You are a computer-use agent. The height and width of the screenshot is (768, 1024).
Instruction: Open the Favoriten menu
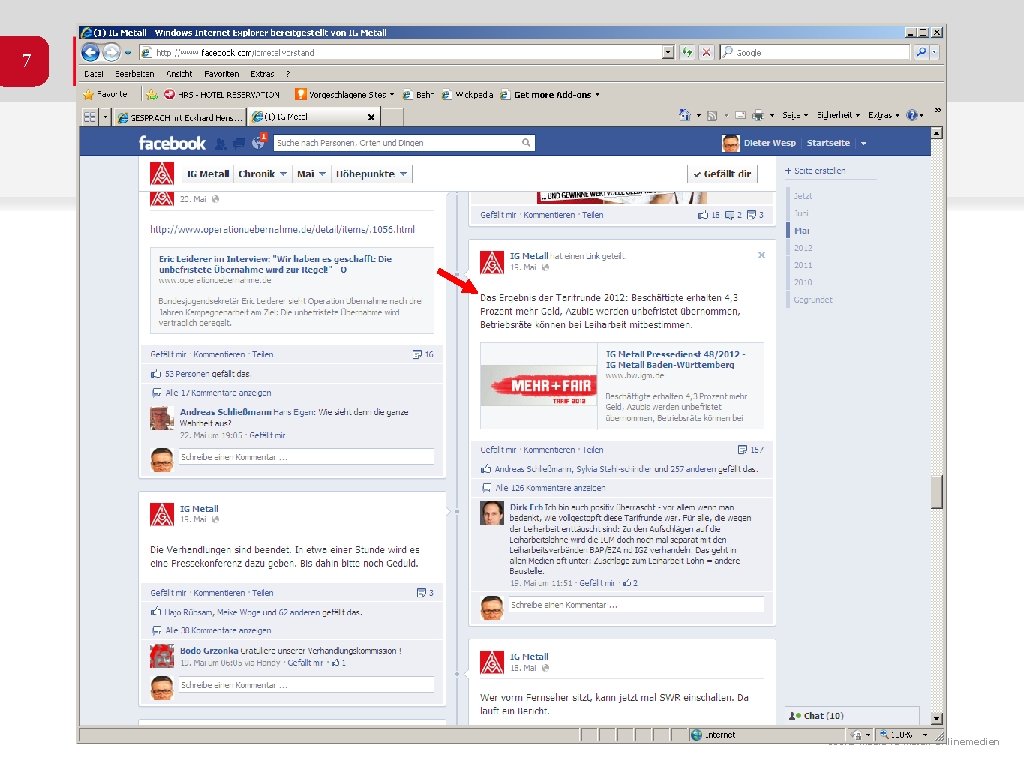(x=221, y=74)
